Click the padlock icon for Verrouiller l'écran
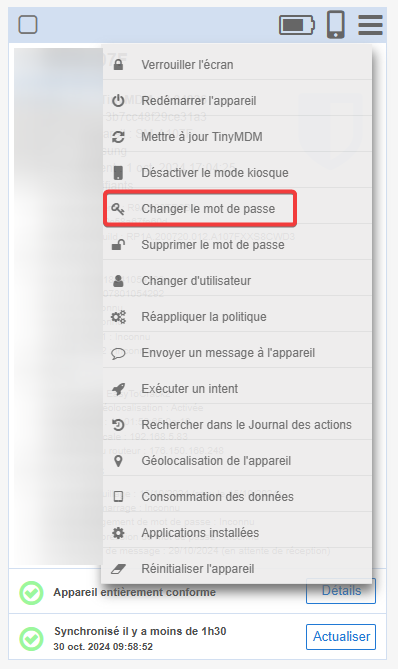This screenshot has width=398, height=669. [118, 65]
